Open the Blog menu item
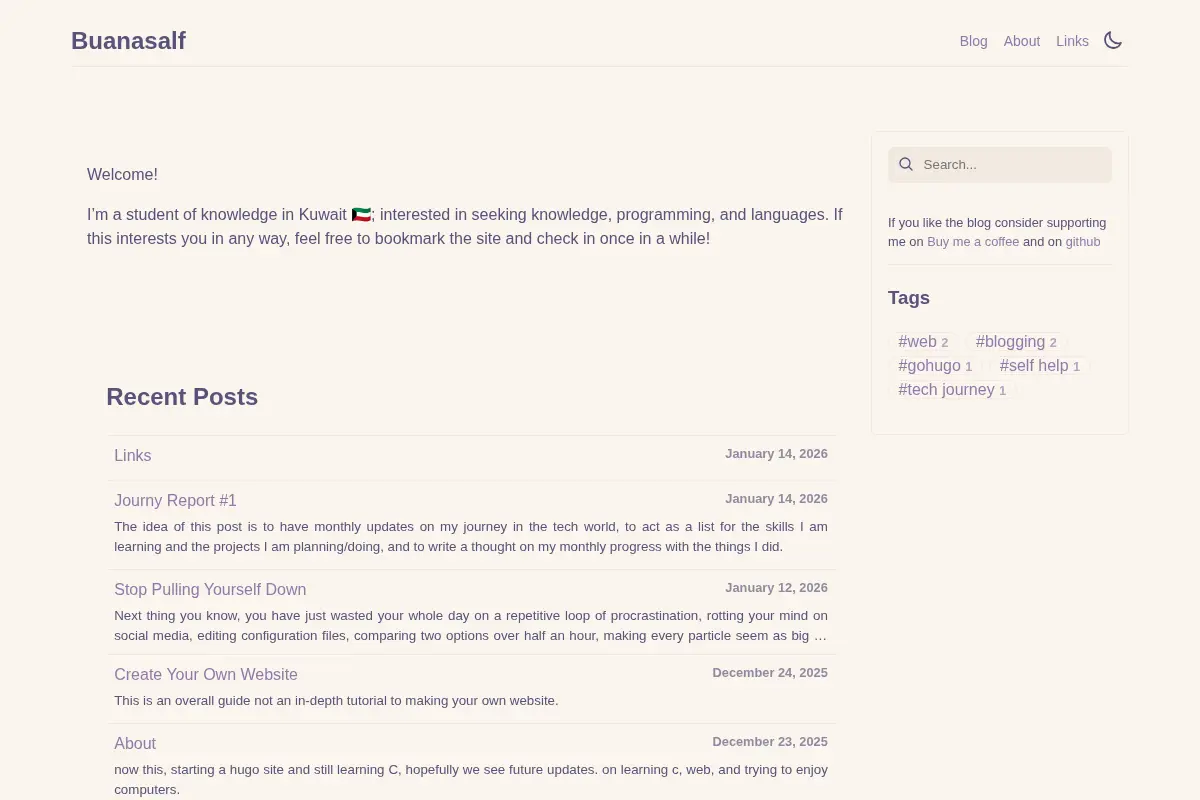The height and width of the screenshot is (800, 1200). coord(973,41)
